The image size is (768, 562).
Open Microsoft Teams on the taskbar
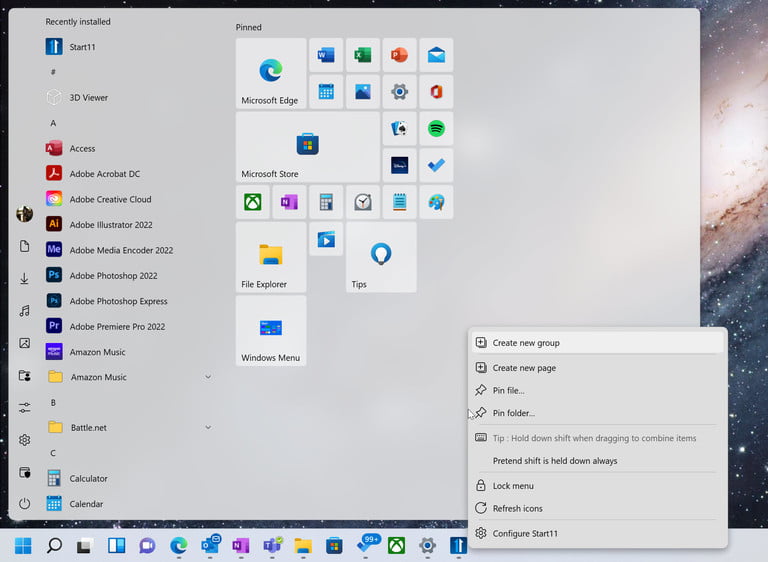coord(272,545)
